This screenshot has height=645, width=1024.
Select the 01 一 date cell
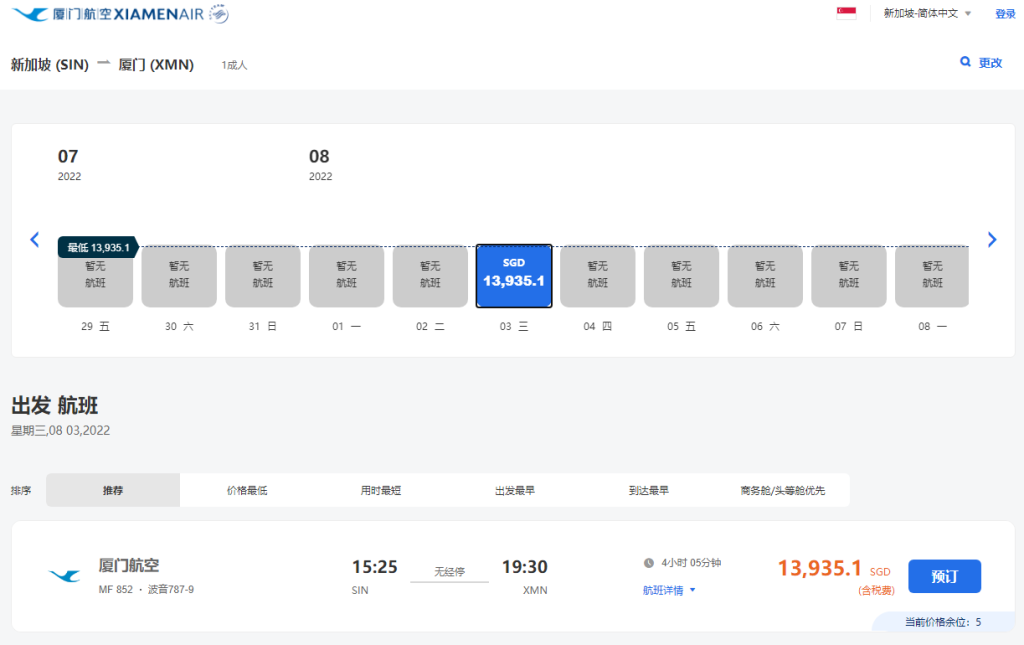click(x=346, y=276)
